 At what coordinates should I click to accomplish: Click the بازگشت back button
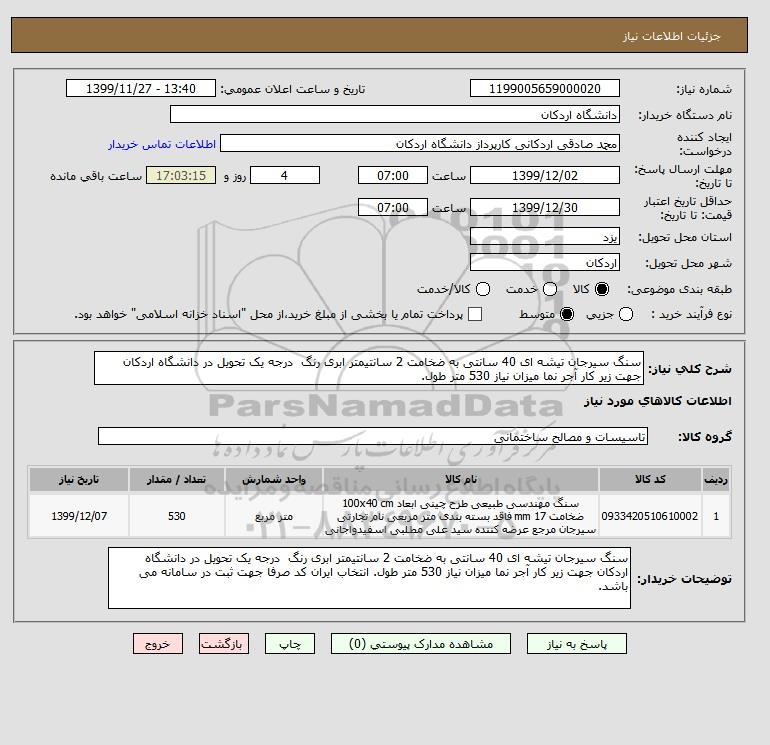click(x=224, y=644)
